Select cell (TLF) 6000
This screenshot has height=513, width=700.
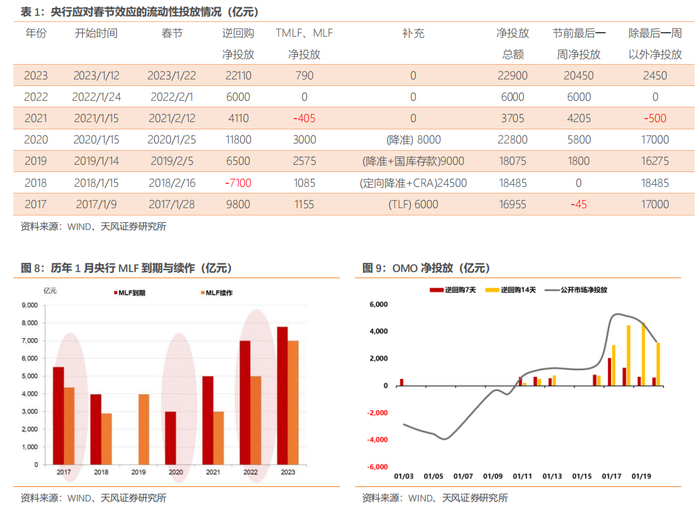tap(413, 204)
